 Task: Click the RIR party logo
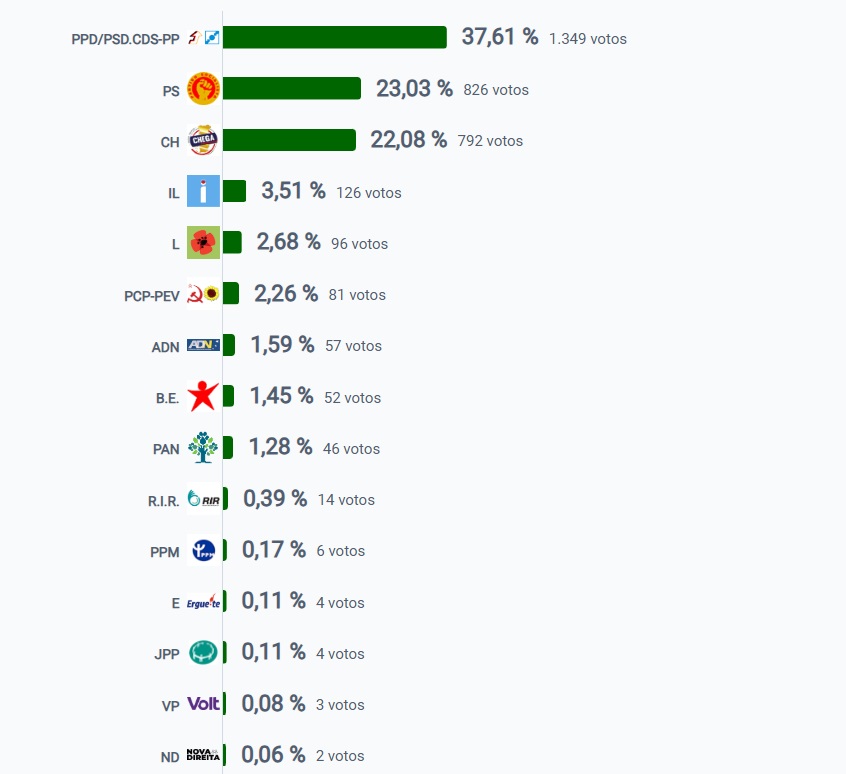pyautogui.click(x=203, y=498)
